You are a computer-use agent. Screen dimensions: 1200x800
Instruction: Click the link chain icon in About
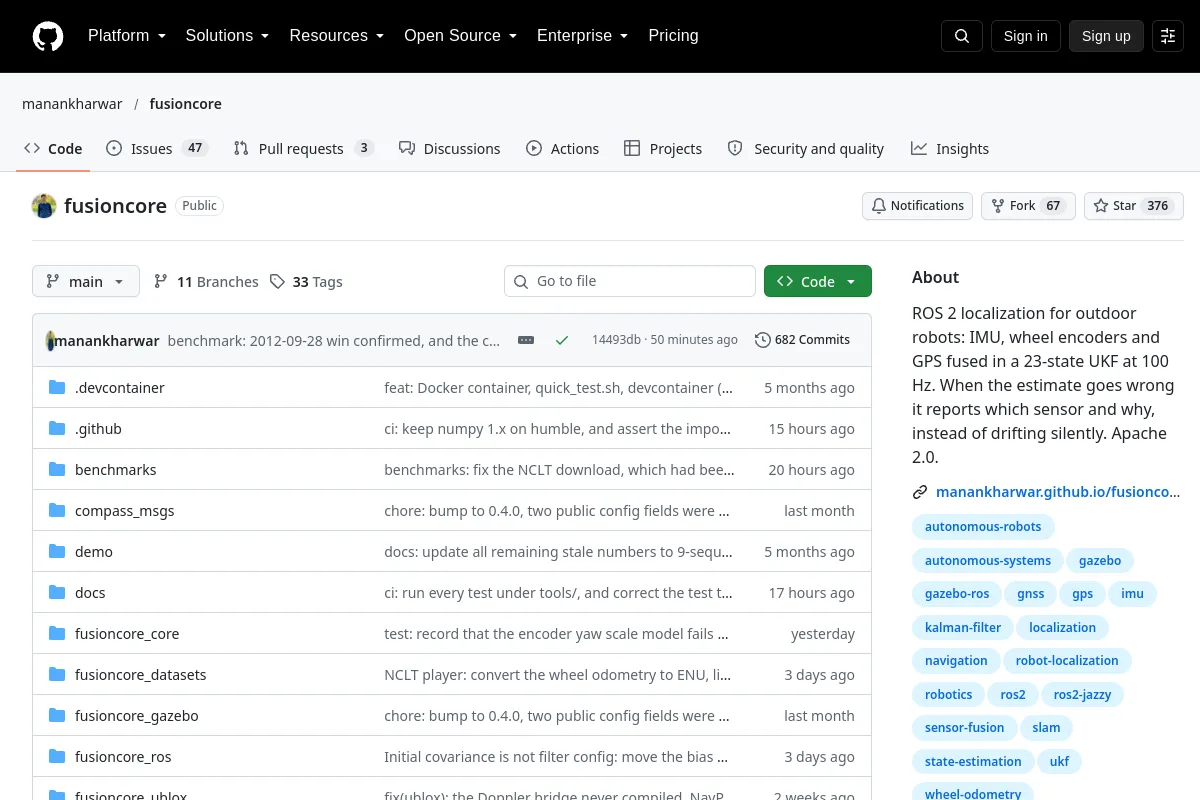click(920, 492)
